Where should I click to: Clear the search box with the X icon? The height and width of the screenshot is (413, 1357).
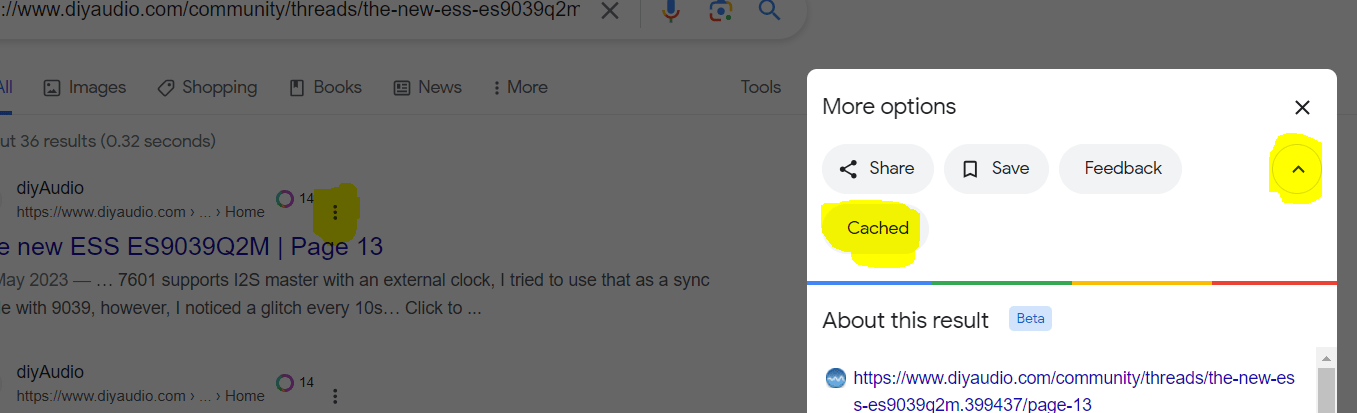[609, 12]
